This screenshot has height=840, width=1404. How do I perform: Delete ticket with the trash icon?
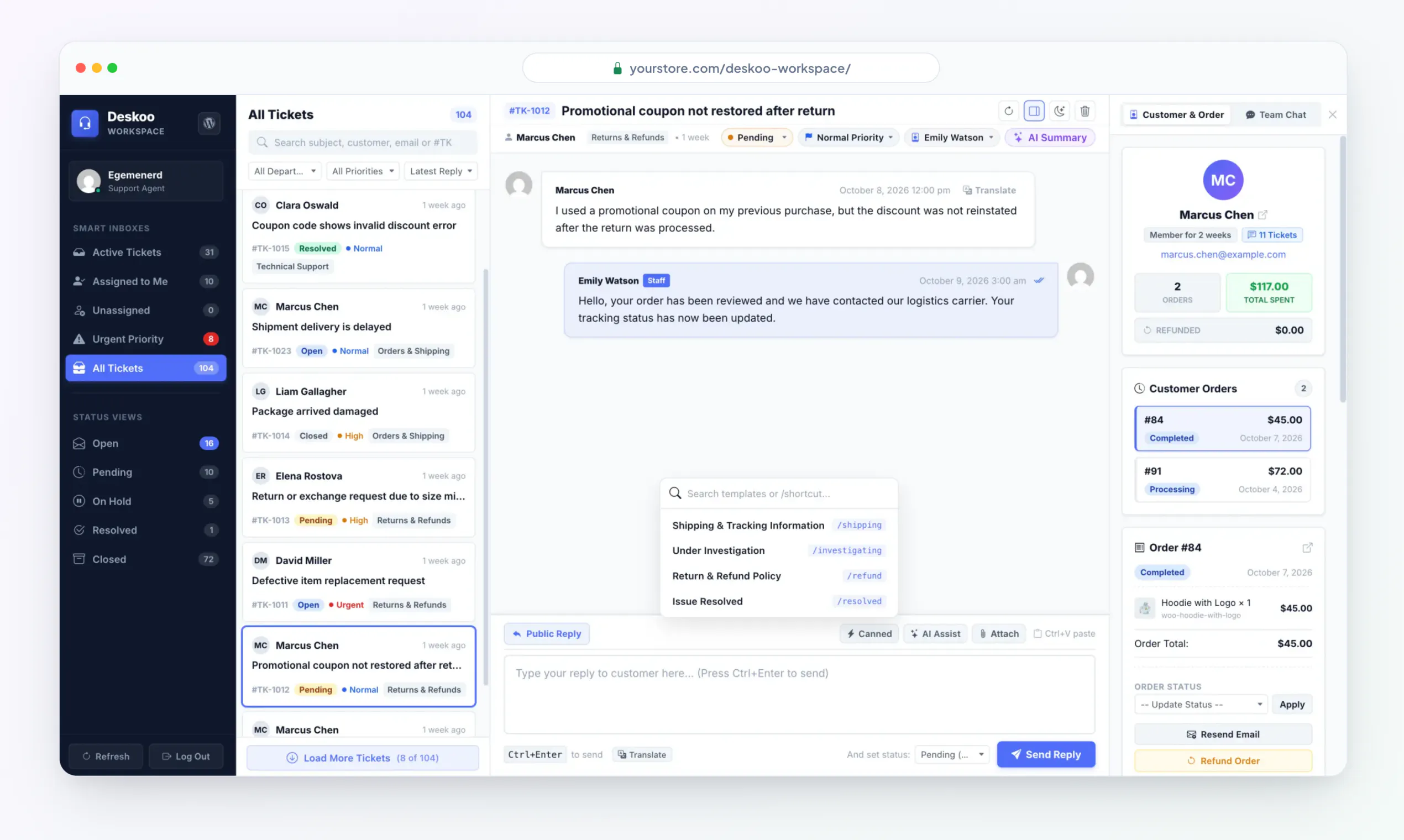[x=1085, y=111]
